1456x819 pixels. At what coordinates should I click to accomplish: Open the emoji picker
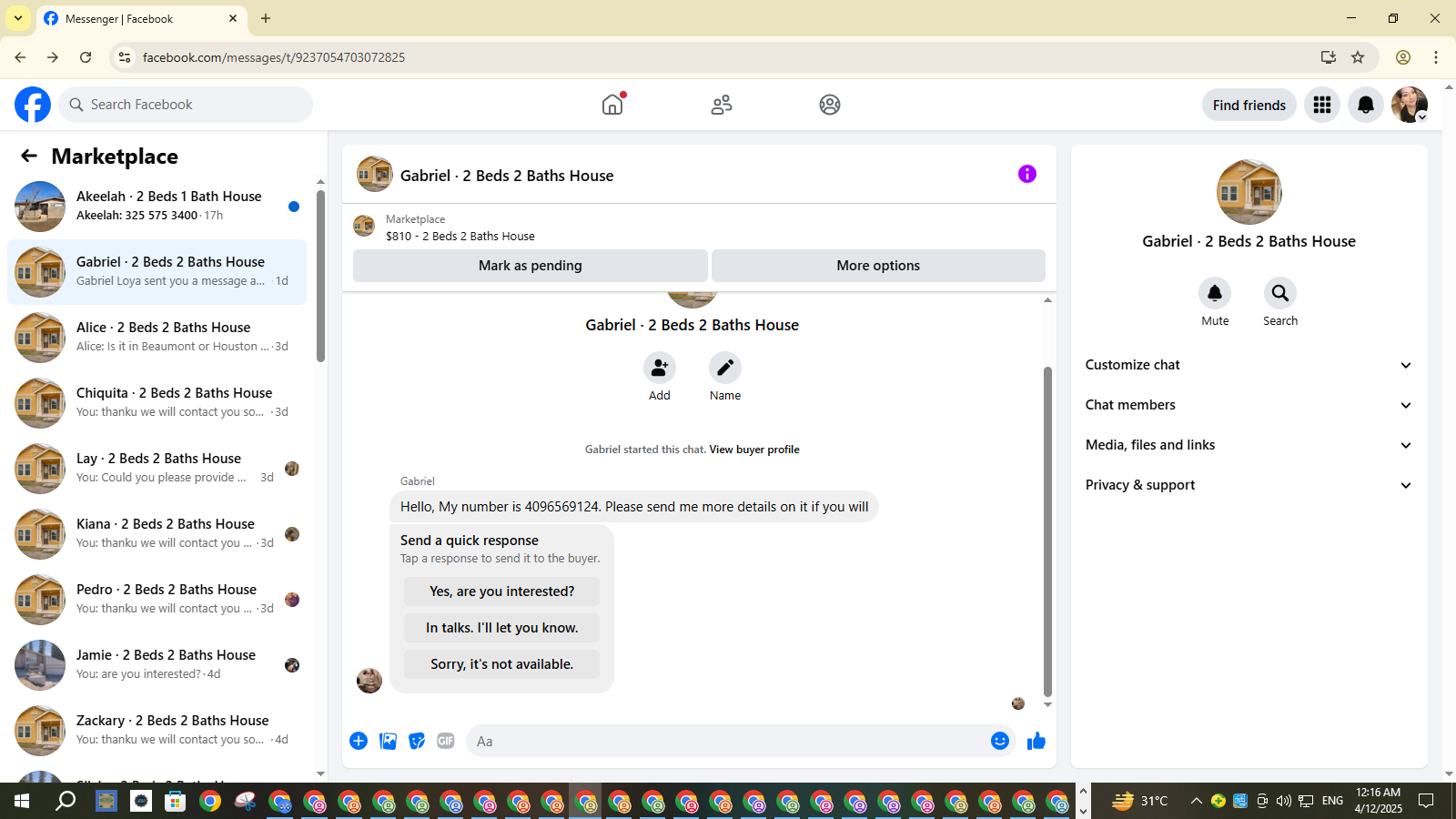point(1000,741)
